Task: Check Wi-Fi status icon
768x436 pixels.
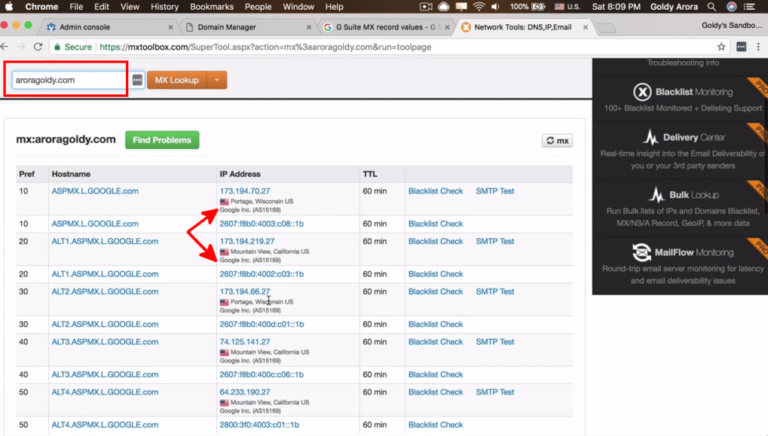Action: (479, 7)
